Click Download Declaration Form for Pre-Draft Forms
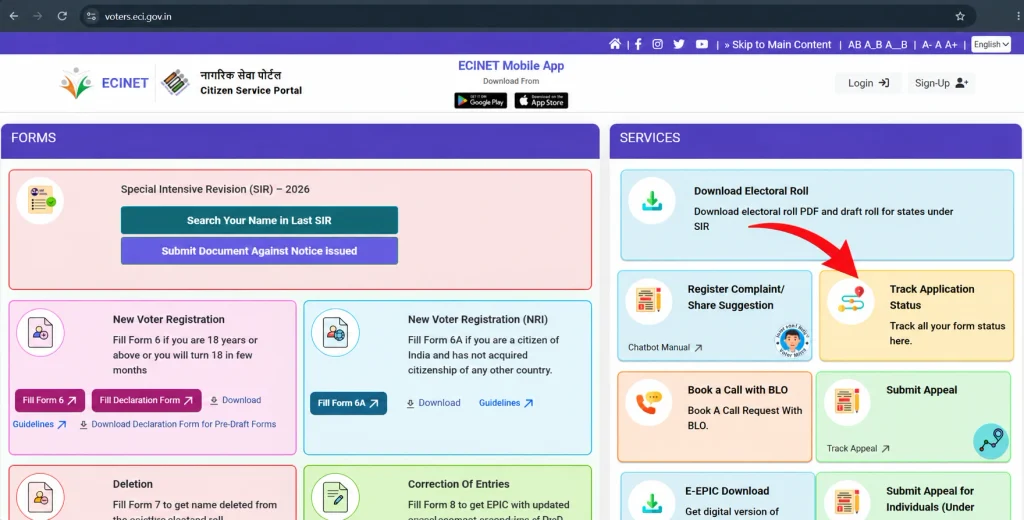 point(178,425)
